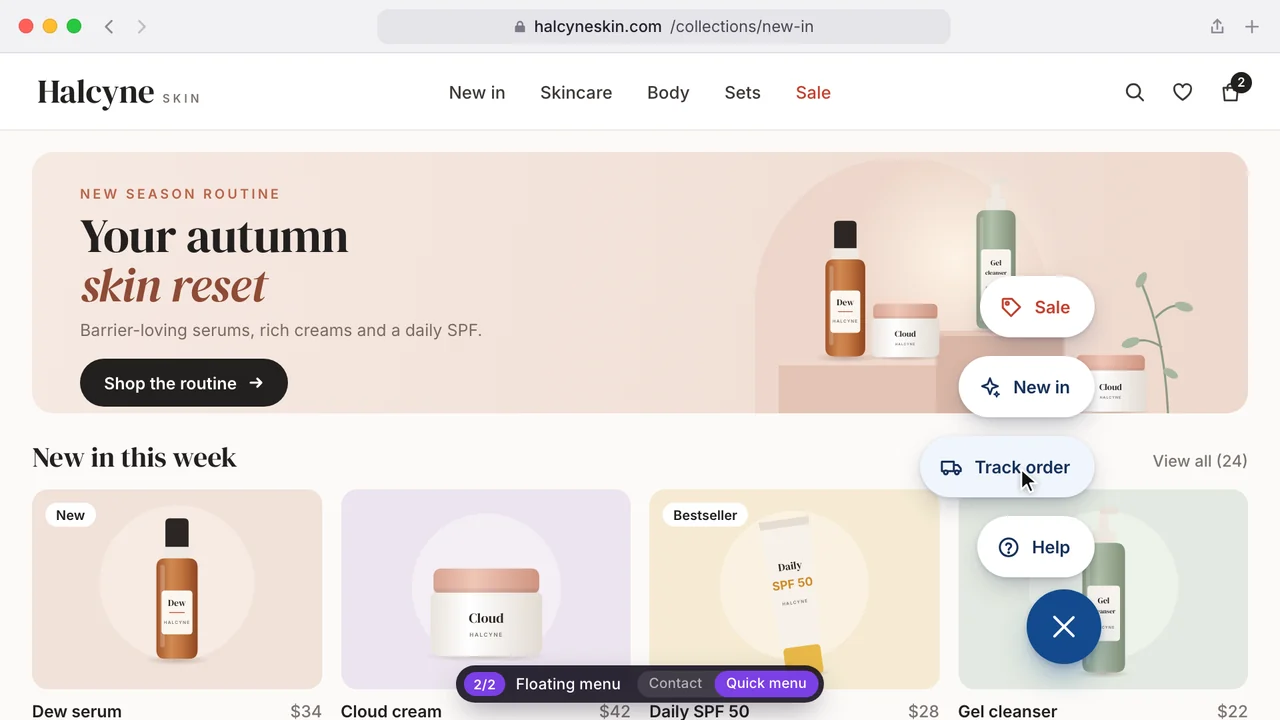
Task: Follow the View all (24) link
Action: [x=1200, y=461]
